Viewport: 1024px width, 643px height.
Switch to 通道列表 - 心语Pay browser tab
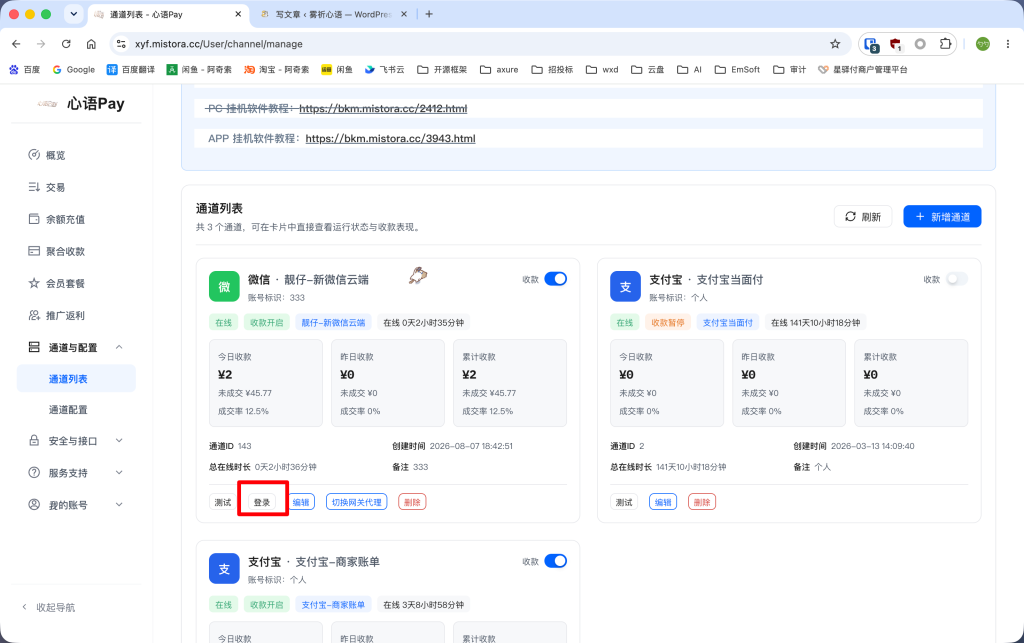click(168, 14)
